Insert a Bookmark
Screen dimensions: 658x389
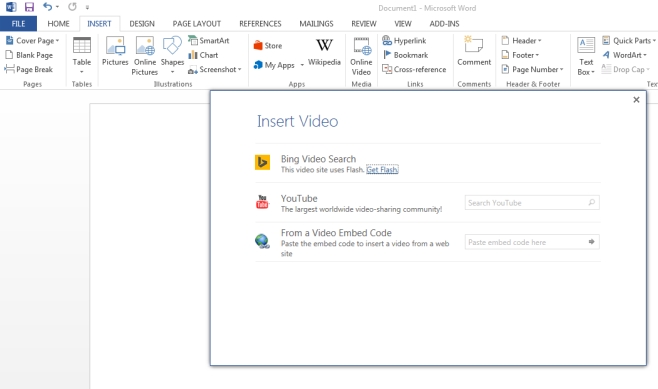pos(405,55)
